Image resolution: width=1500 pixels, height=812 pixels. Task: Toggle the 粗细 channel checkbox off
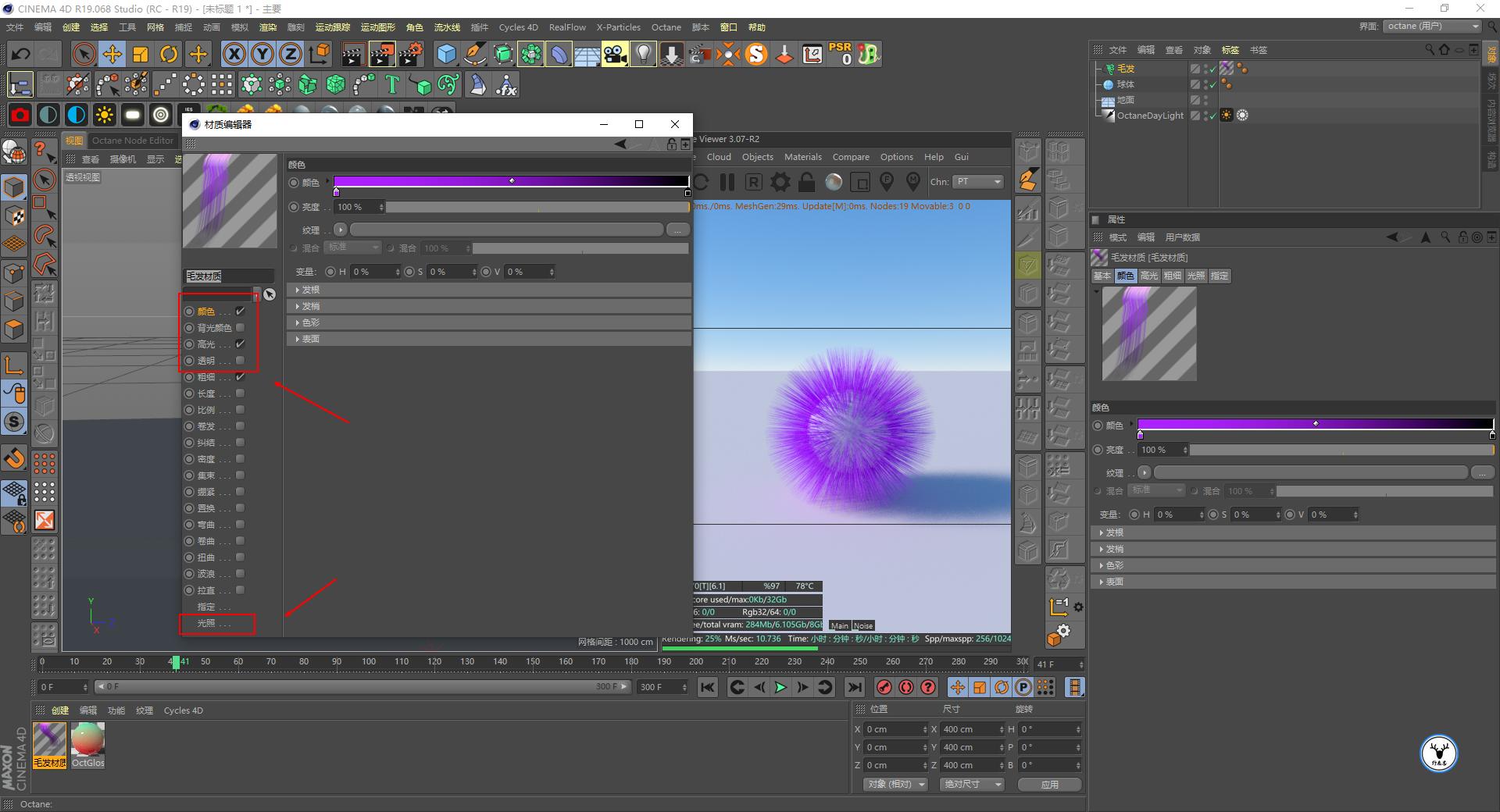[240, 376]
